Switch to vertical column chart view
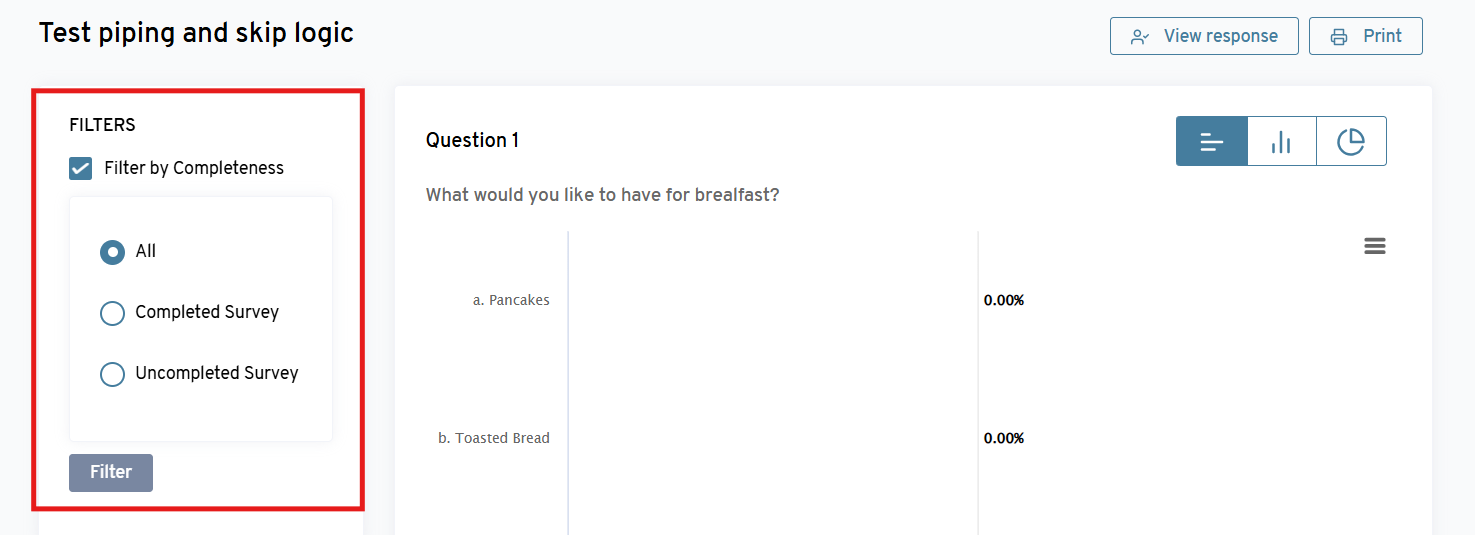Image resolution: width=1475 pixels, height=535 pixels. tap(1281, 142)
